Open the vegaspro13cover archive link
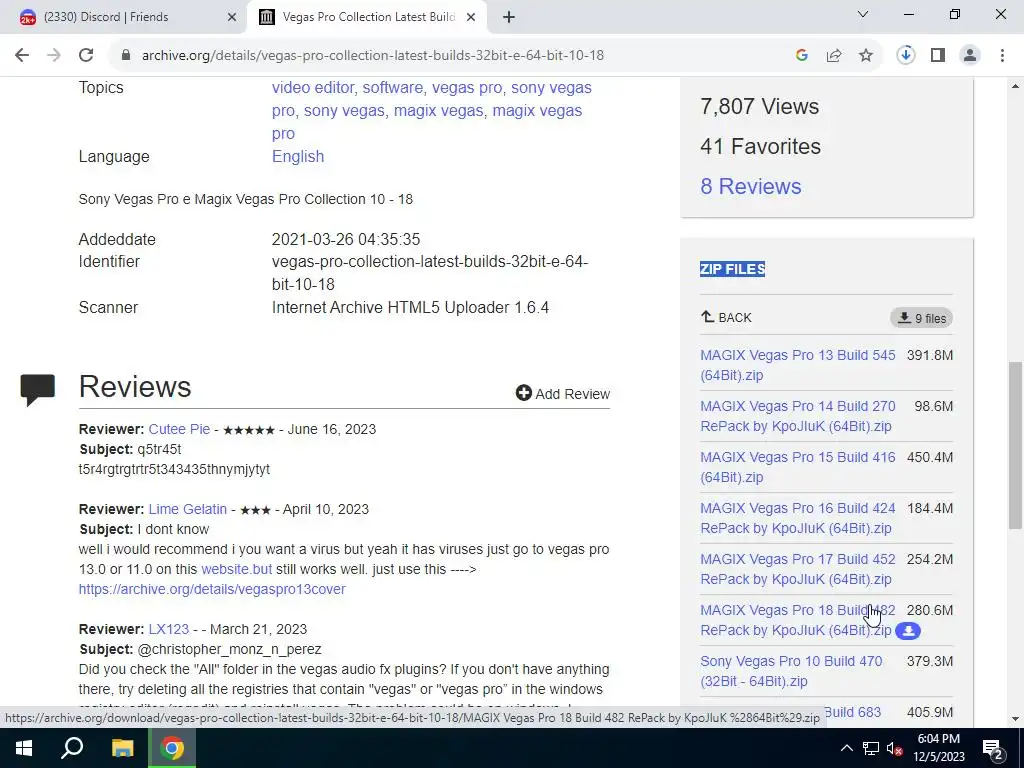 [212, 589]
